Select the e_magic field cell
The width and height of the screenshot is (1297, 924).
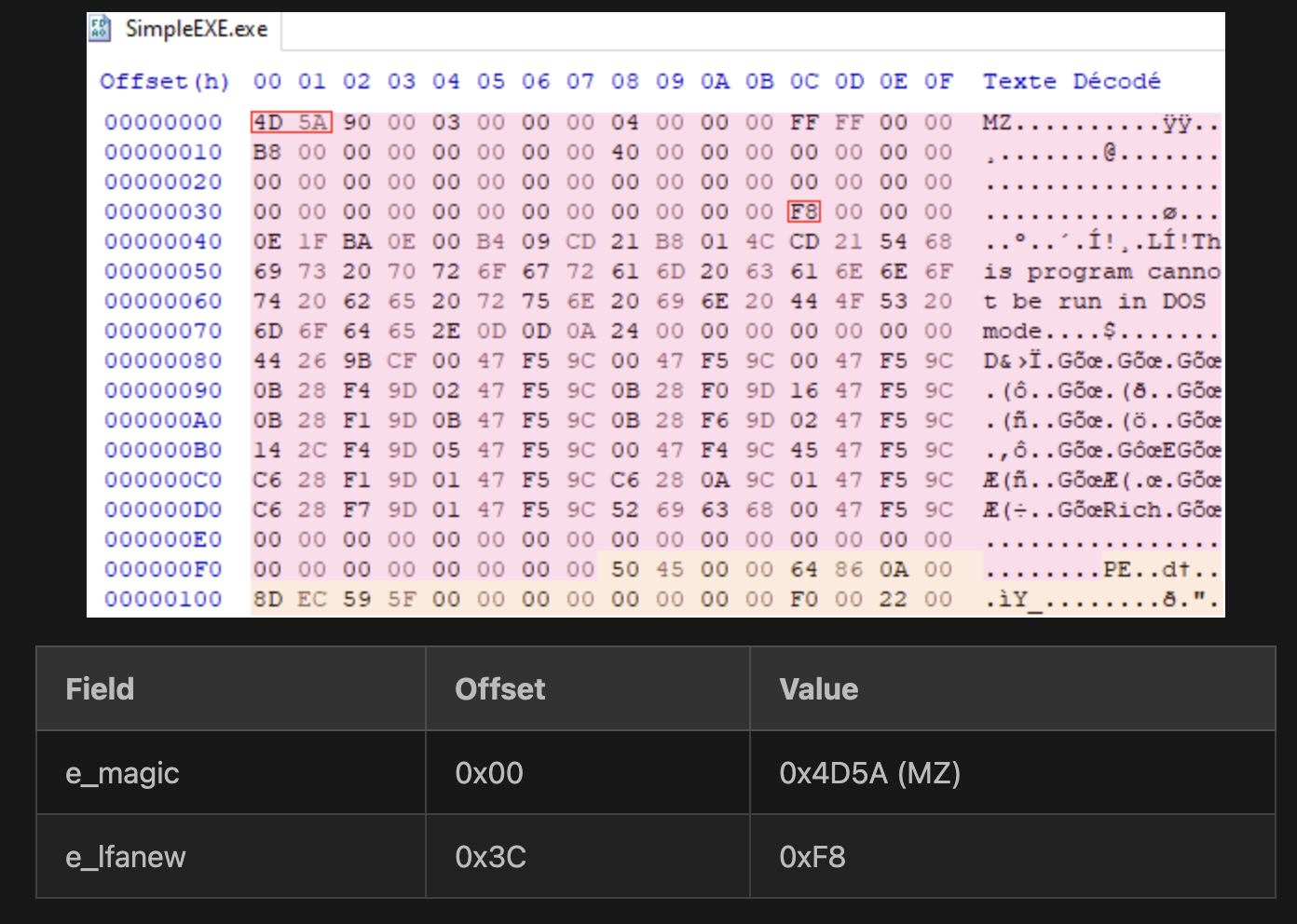[122, 773]
